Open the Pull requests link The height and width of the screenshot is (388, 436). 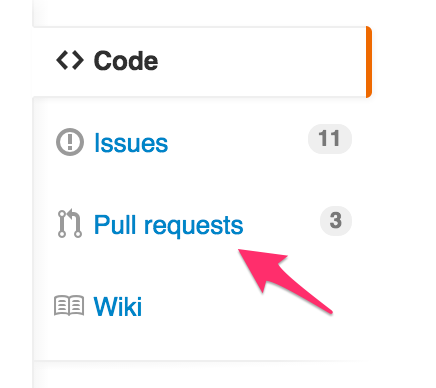(x=168, y=226)
